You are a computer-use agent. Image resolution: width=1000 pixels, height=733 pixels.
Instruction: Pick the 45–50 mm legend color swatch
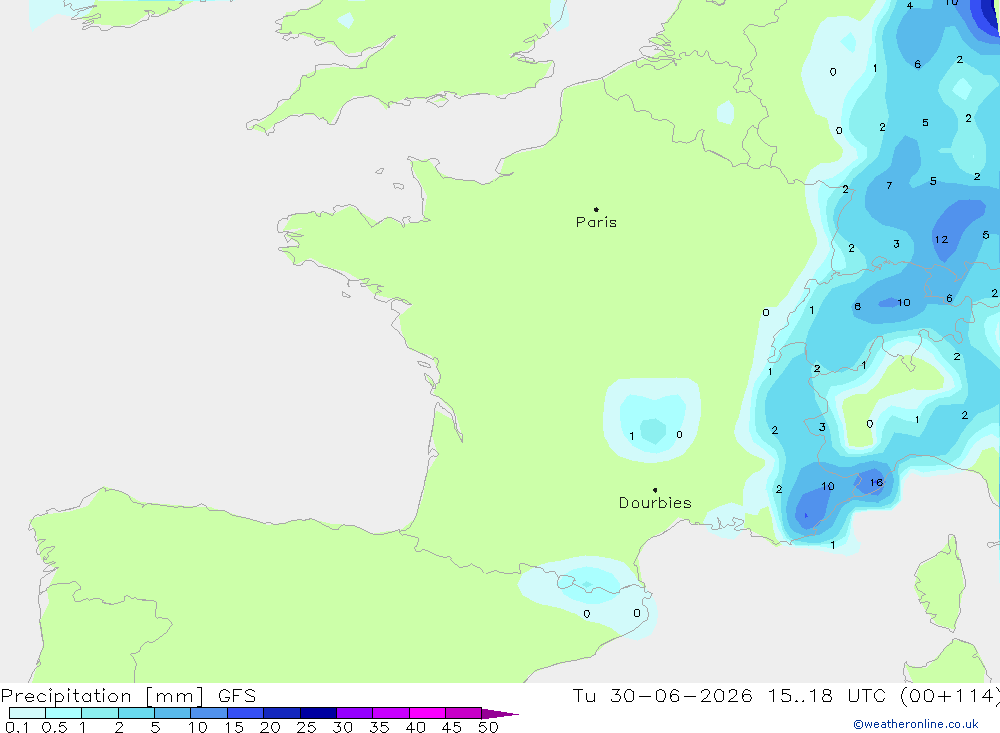click(463, 713)
